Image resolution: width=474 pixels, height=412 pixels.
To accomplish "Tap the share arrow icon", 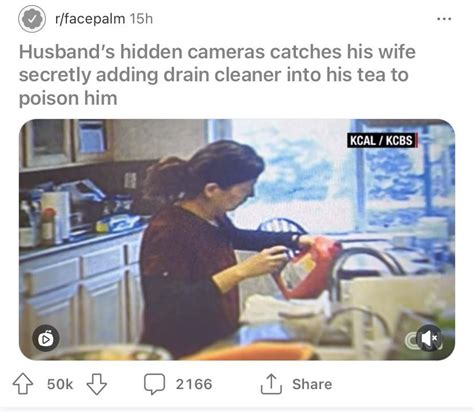I will (x=271, y=384).
